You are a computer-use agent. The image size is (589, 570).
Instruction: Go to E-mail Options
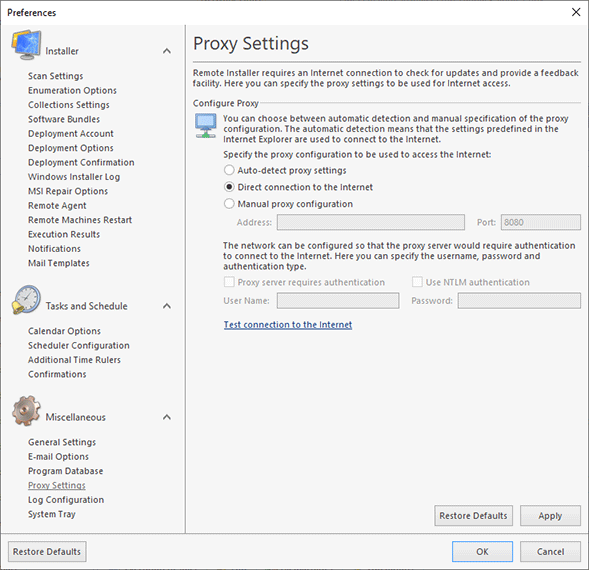pos(58,457)
